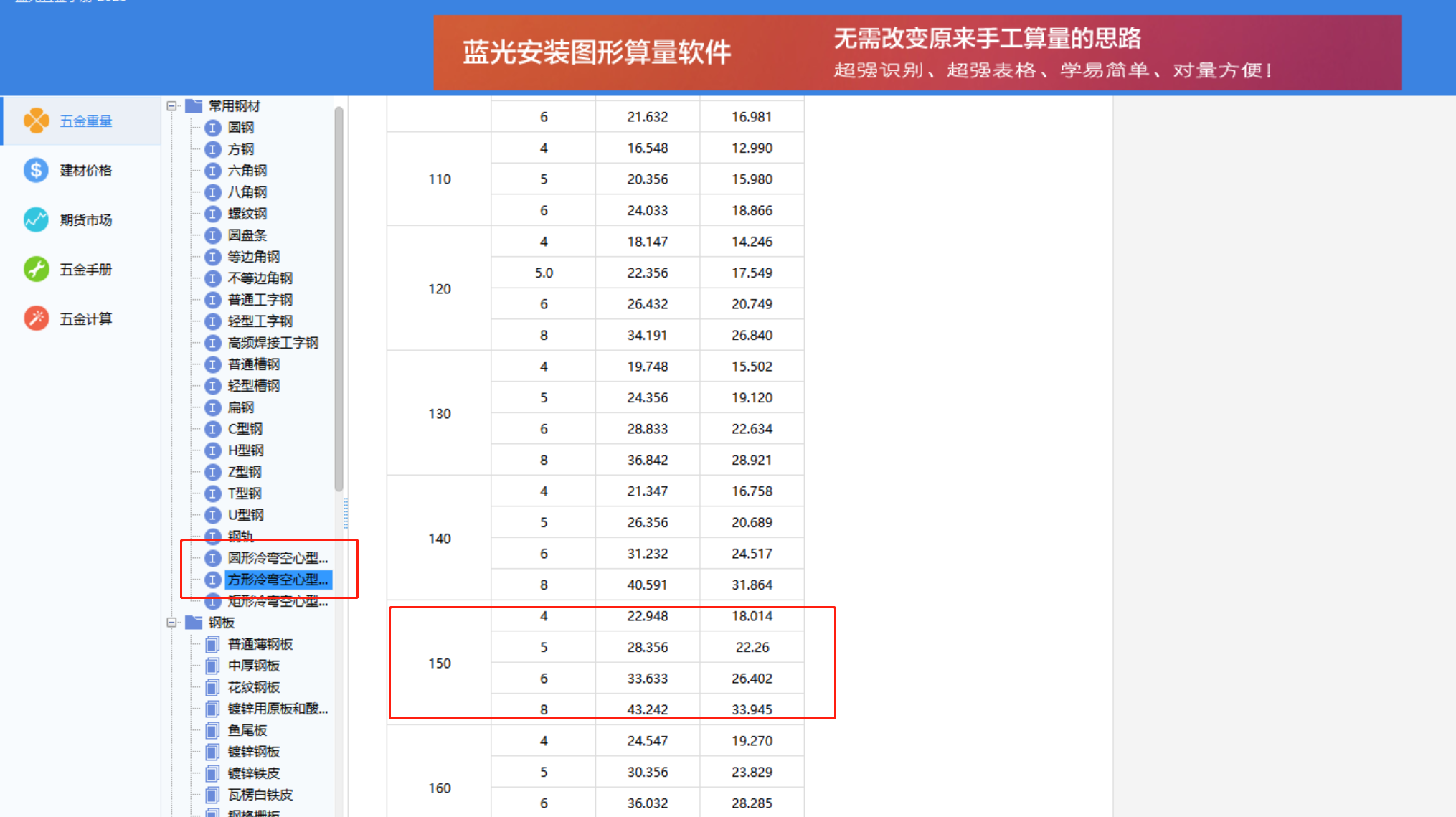This screenshot has height=817, width=1456.
Task: Select 圆形冷弯空心型 tree item
Action: click(x=278, y=558)
